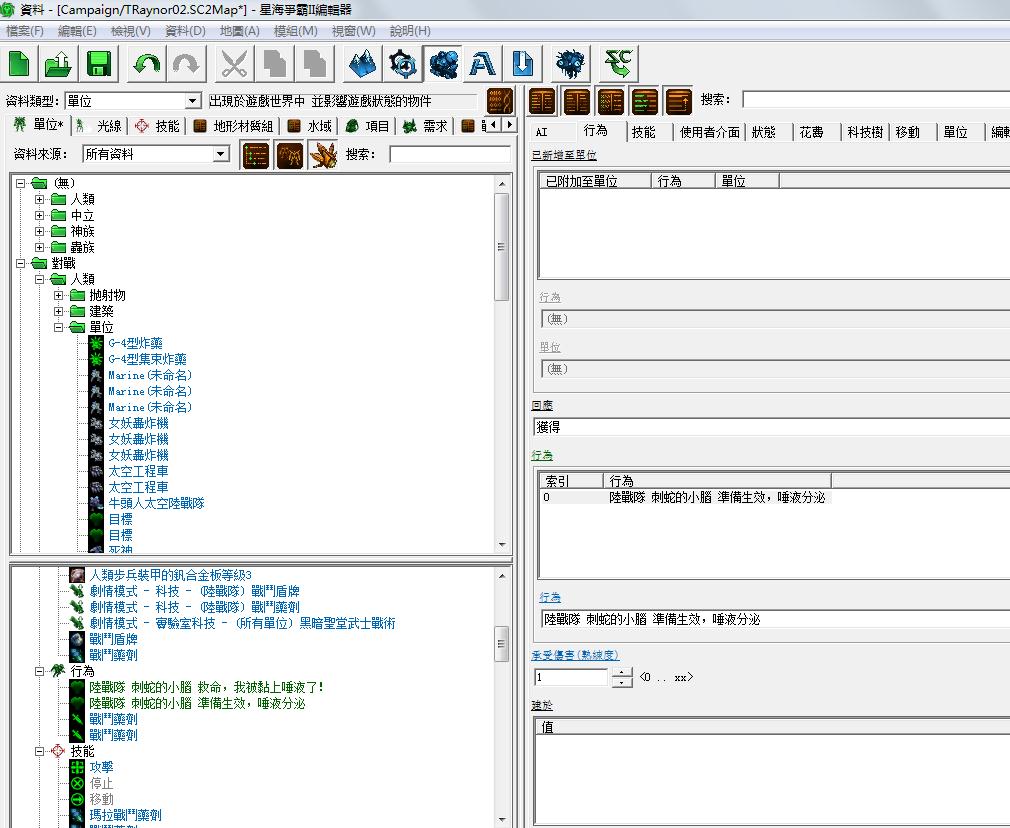Open the 資料來源 dropdown

[221, 155]
